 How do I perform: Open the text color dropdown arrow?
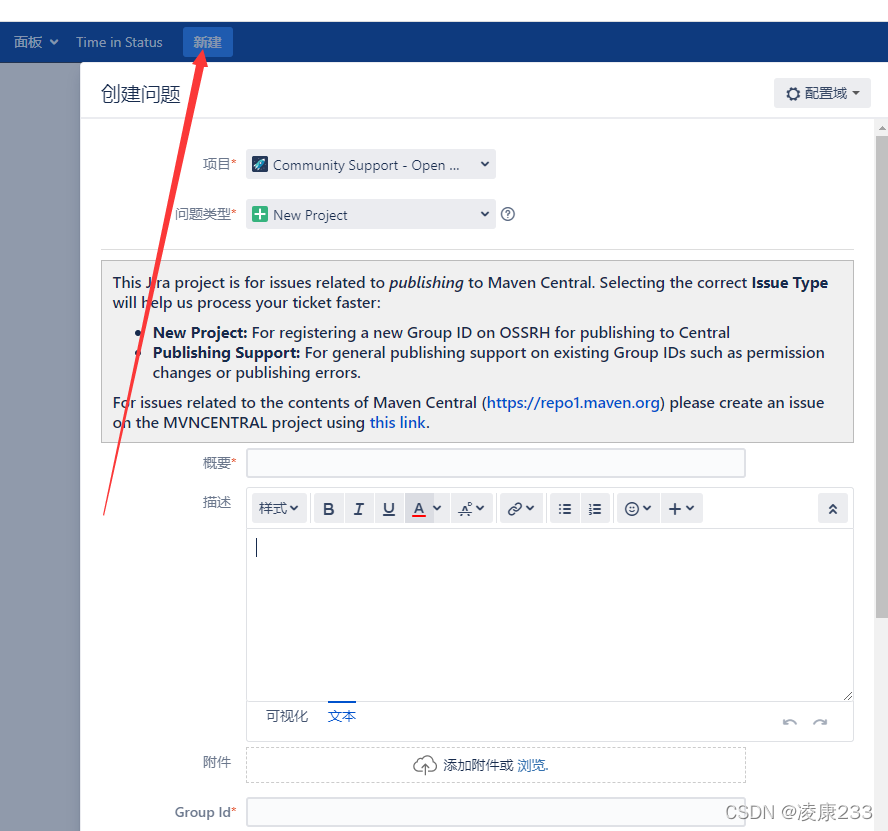pyautogui.click(x=437, y=508)
